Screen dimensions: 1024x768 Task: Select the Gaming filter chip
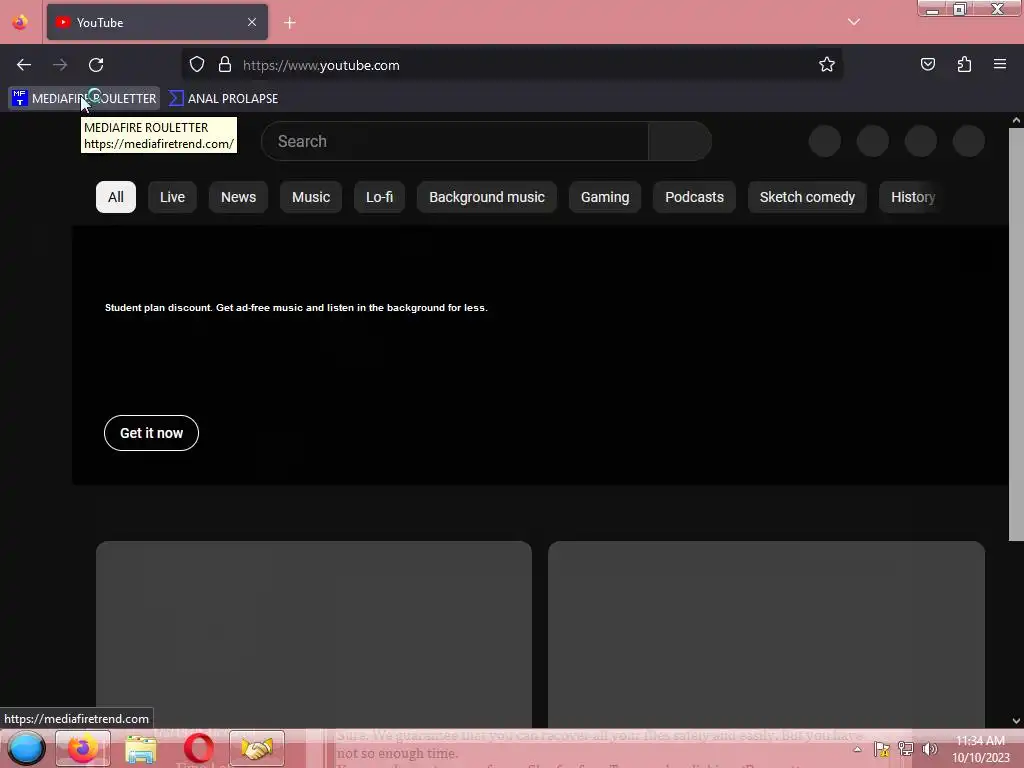[x=605, y=197]
